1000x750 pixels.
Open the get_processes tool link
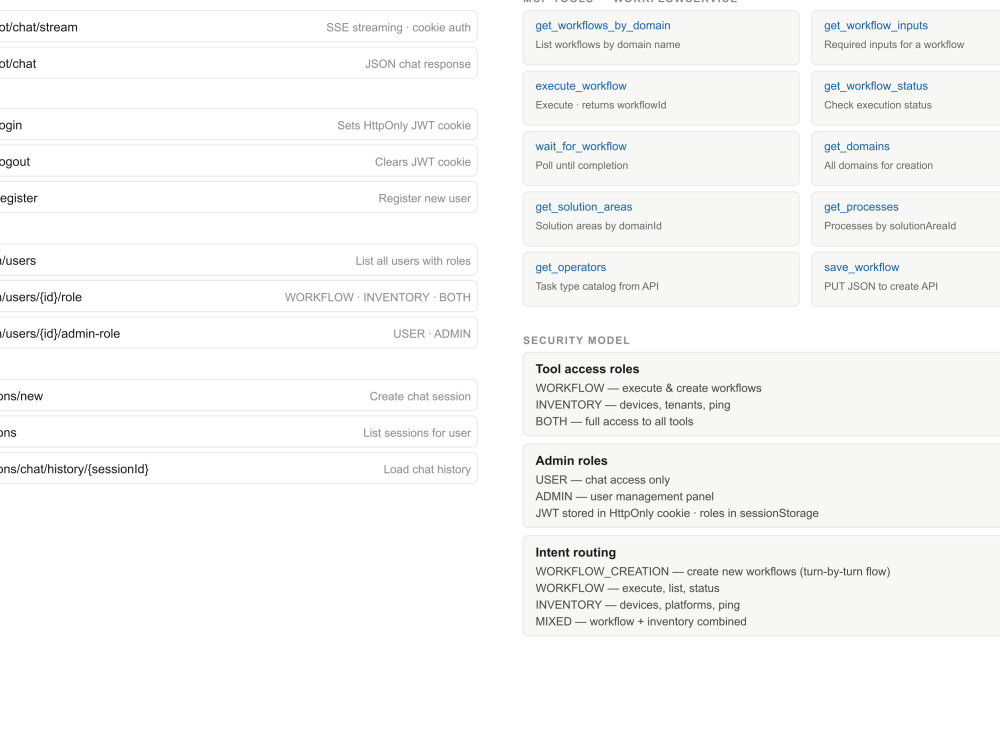tap(861, 207)
